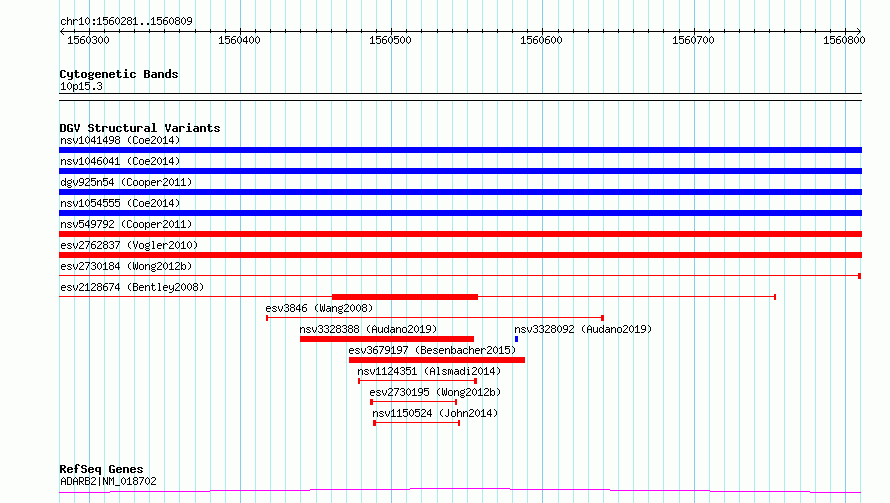Screen dimensions: 890x503
Task: Click the nsv1041498 (Coe2014) label
Action: tap(120, 140)
